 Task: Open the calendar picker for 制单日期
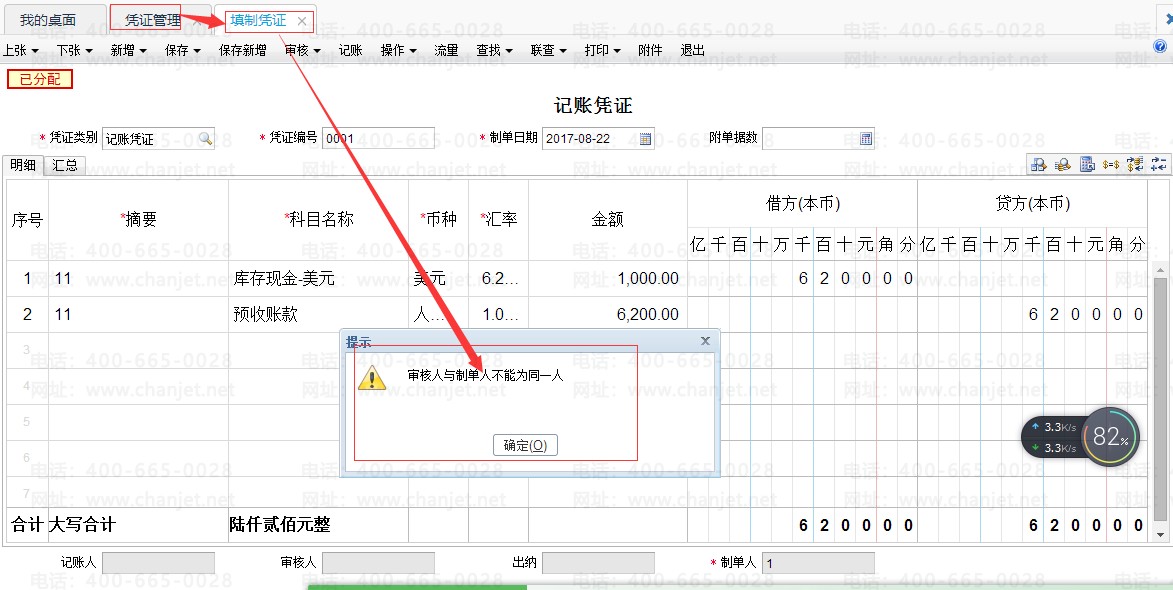click(x=645, y=138)
